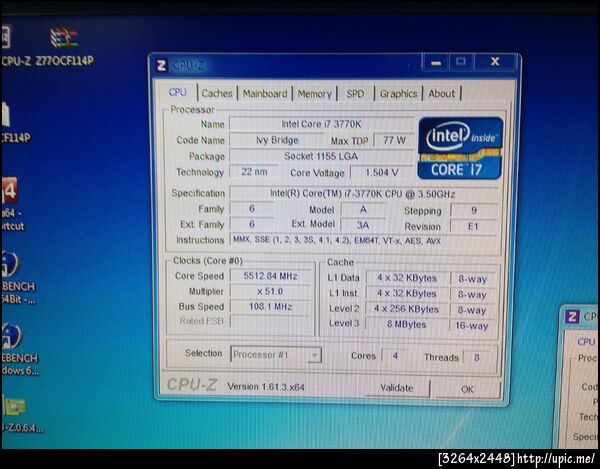The height and width of the screenshot is (469, 600).
Task: Switch to the Graphics tab
Action: [398, 94]
